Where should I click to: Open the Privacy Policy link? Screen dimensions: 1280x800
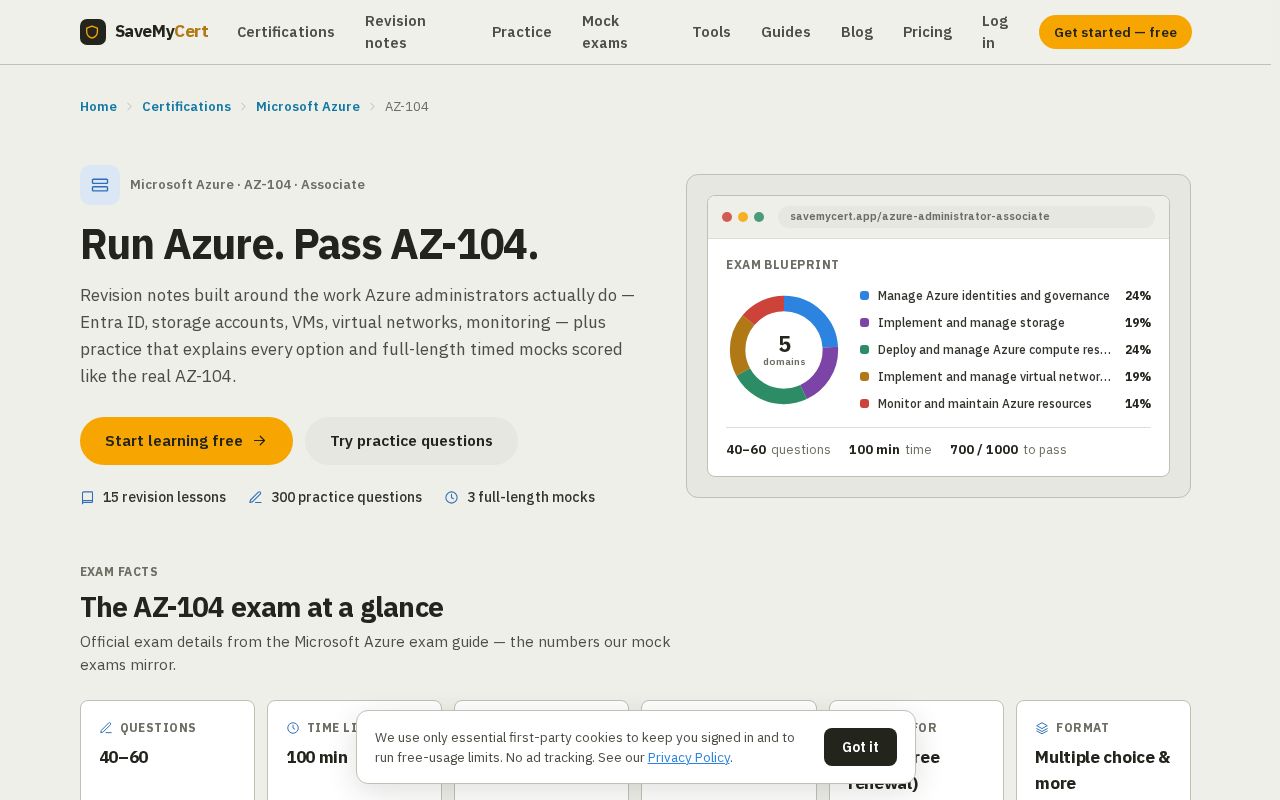pos(689,758)
